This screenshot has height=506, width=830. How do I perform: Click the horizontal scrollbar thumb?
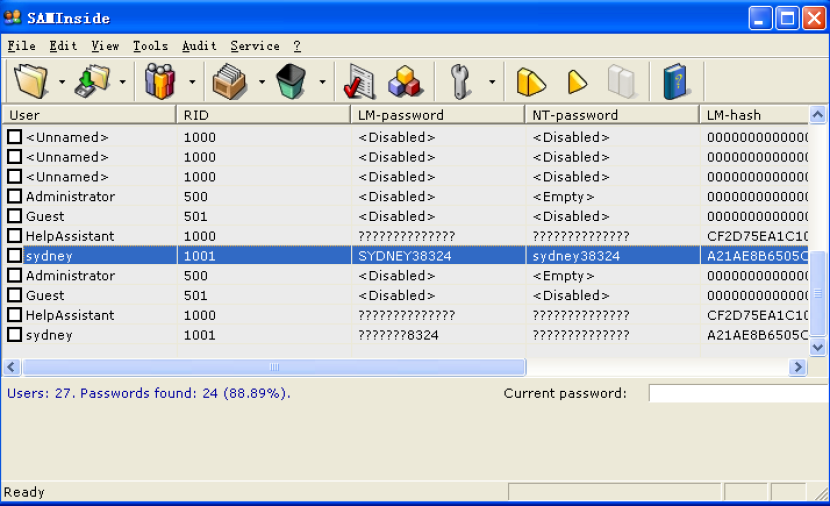(274, 367)
